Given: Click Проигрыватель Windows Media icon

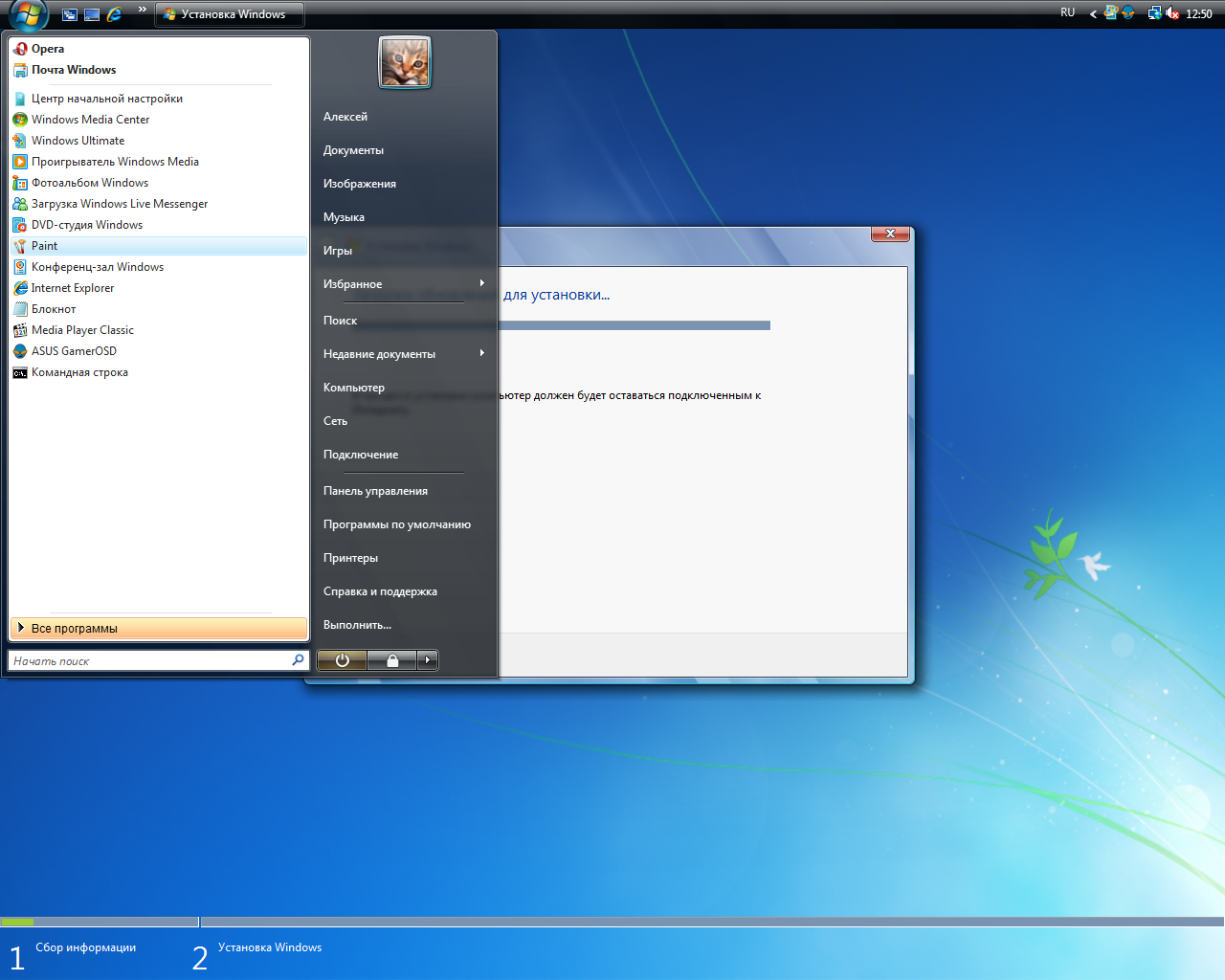Looking at the screenshot, I should coord(20,162).
